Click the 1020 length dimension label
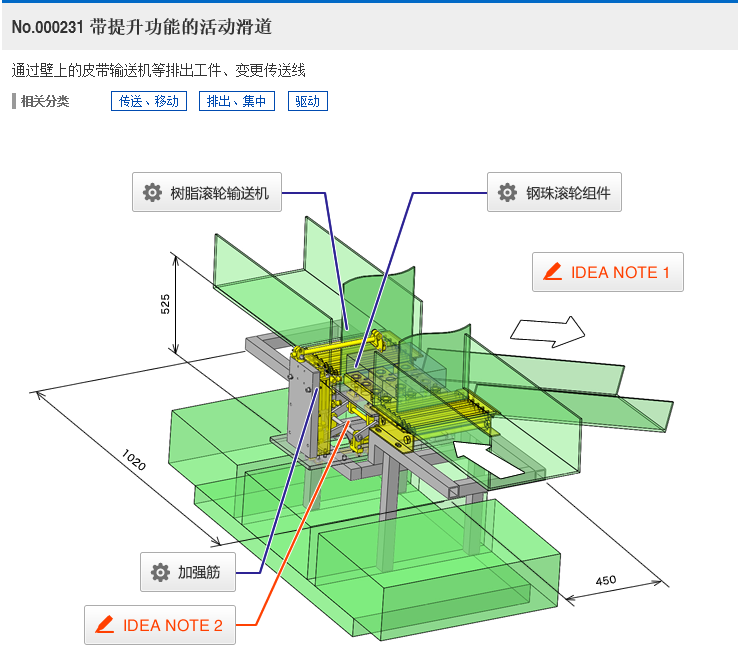This screenshot has width=738, height=670. tap(134, 460)
